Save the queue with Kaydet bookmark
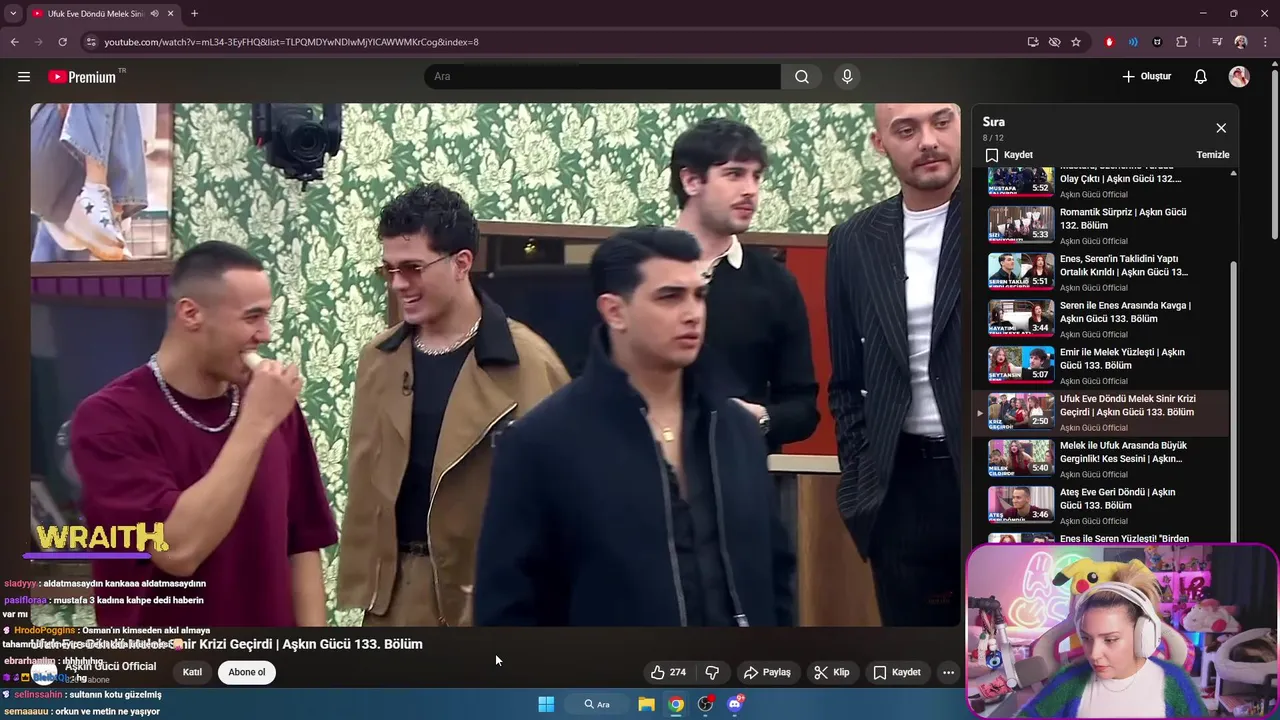Image resolution: width=1280 pixels, height=720 pixels. (x=1009, y=155)
